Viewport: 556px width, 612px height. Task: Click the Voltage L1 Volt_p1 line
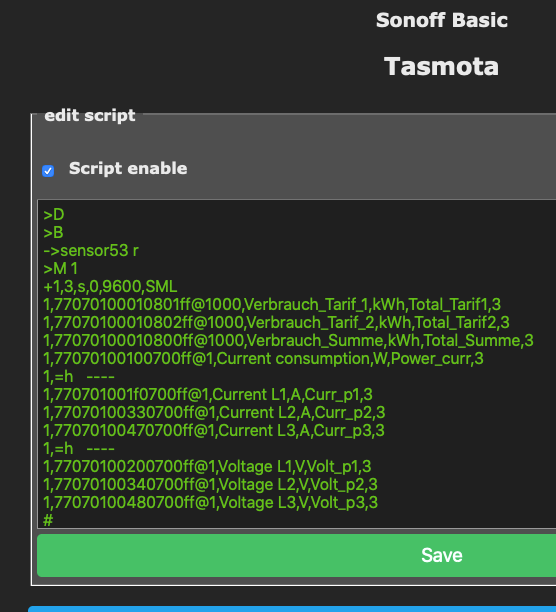[x=207, y=466]
